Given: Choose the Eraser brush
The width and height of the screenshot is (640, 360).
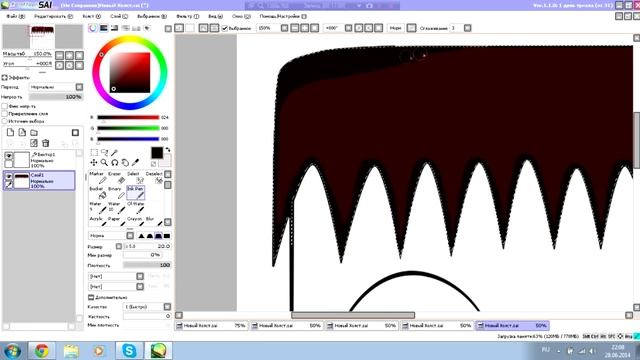Looking at the screenshot, I should pyautogui.click(x=117, y=178).
